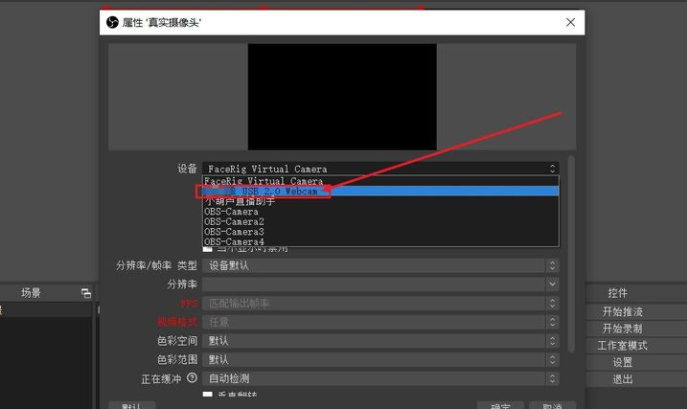Image resolution: width=687 pixels, height=409 pixels.
Task: Select OBS-Camera in the device list
Action: coord(232,212)
